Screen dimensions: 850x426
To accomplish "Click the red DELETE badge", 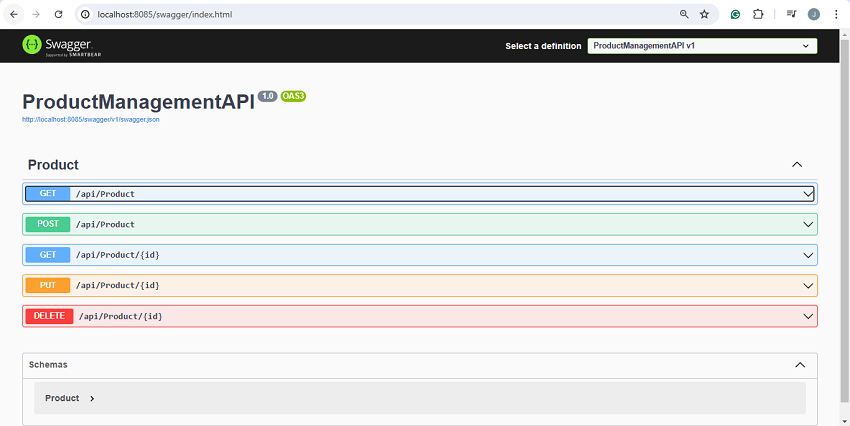I will pyautogui.click(x=49, y=316).
